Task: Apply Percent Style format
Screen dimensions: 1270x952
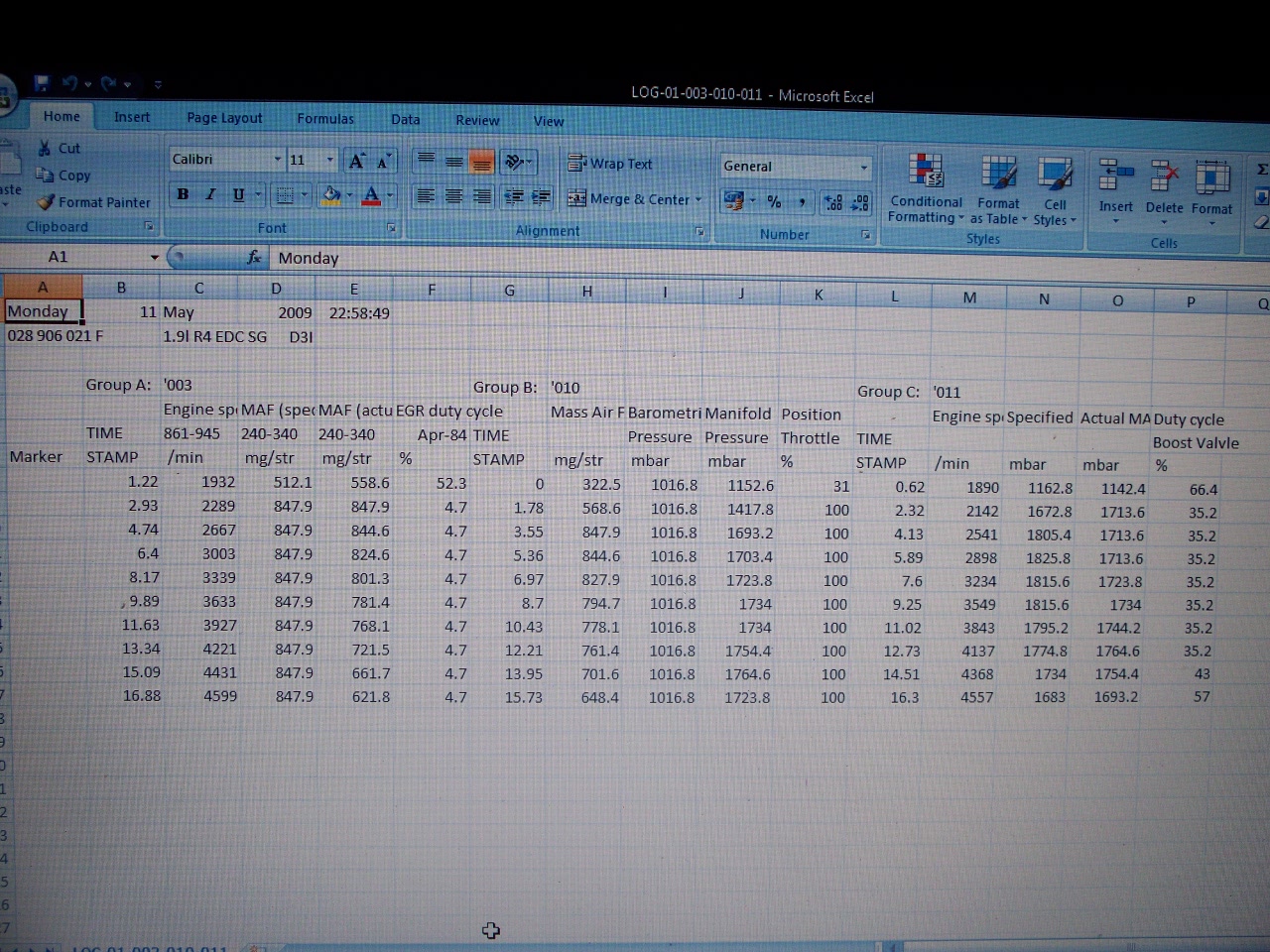Action: click(775, 201)
